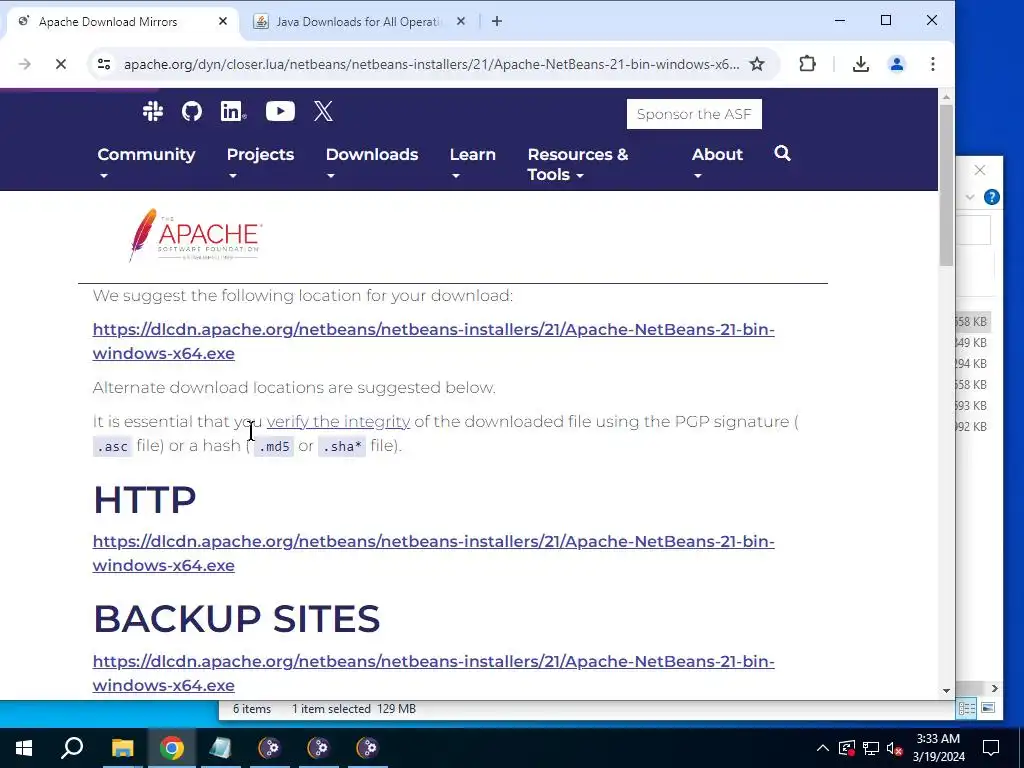The height and width of the screenshot is (768, 1024).
Task: View site information icon in address bar
Action: point(104,64)
